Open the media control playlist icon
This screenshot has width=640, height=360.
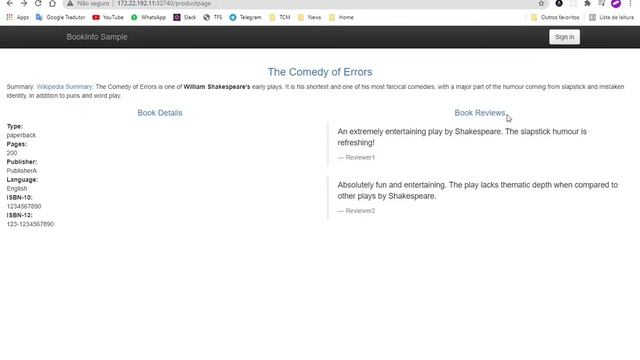602,3
